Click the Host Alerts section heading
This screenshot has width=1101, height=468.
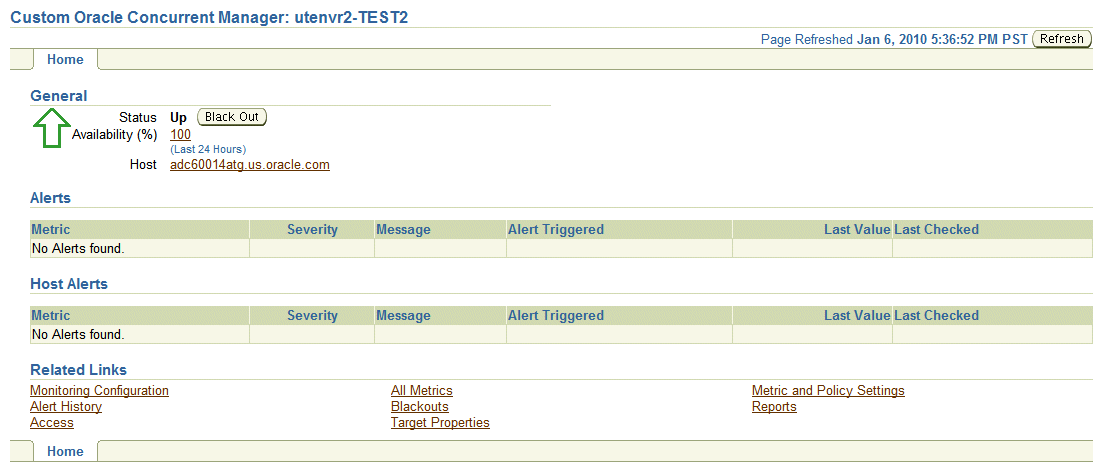(x=70, y=285)
